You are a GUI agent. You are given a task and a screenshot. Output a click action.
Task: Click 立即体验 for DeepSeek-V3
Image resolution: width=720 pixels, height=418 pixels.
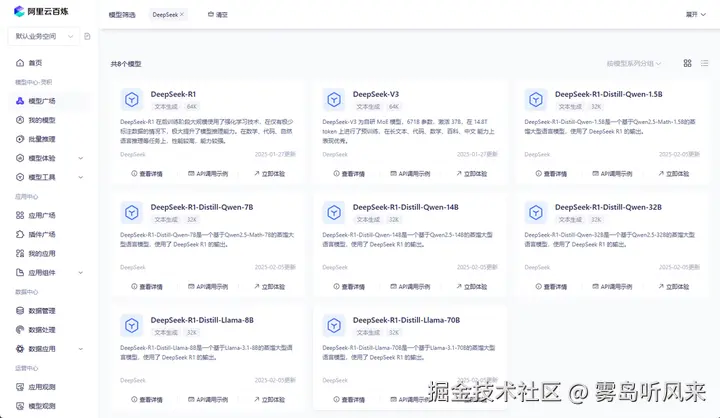tap(472, 174)
